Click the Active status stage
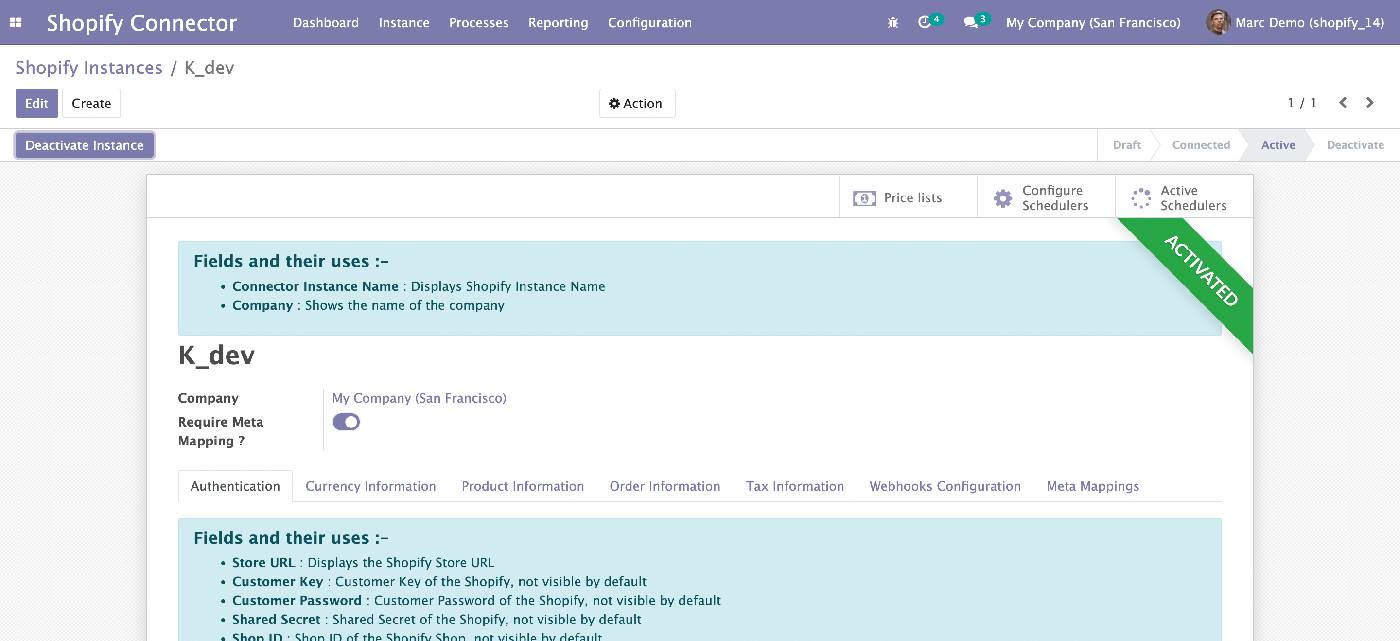Viewport: 1400px width, 641px height. (x=1278, y=145)
